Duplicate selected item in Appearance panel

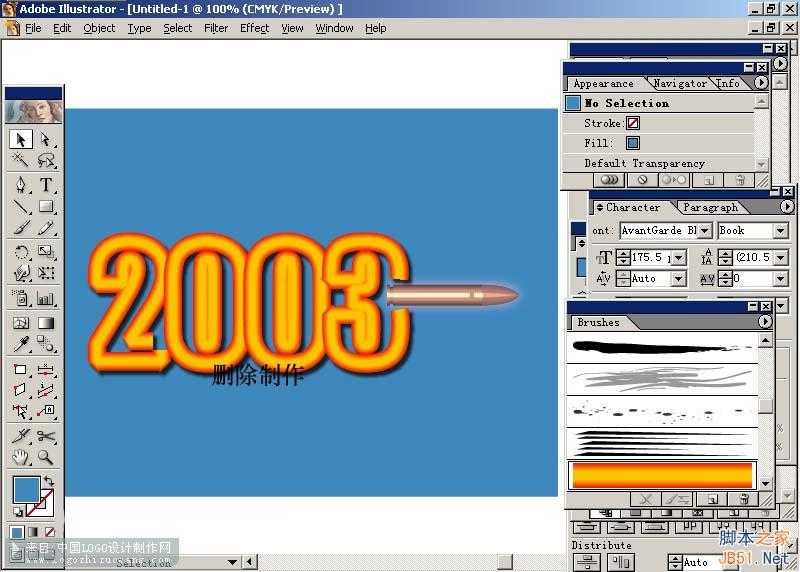click(709, 180)
